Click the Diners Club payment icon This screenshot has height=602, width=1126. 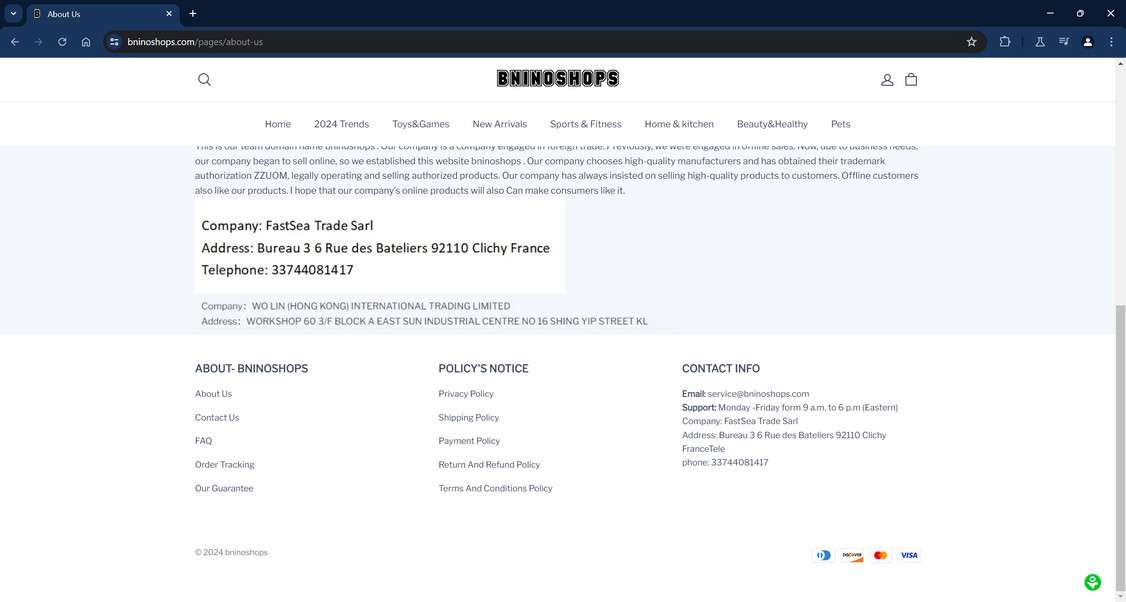(x=824, y=555)
